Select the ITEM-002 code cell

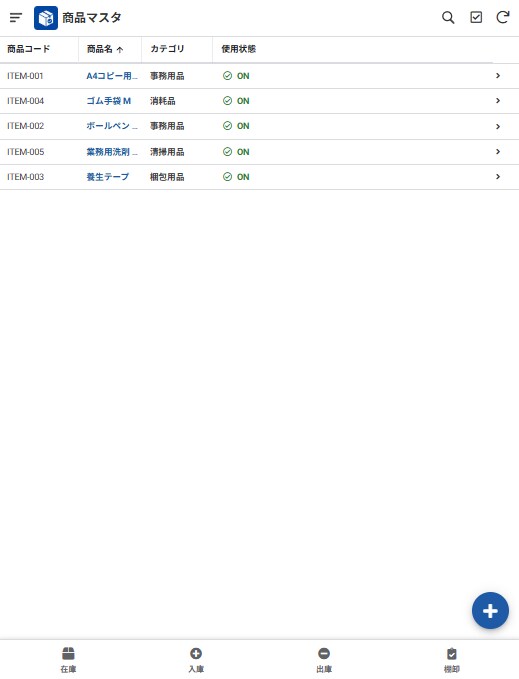(x=26, y=126)
